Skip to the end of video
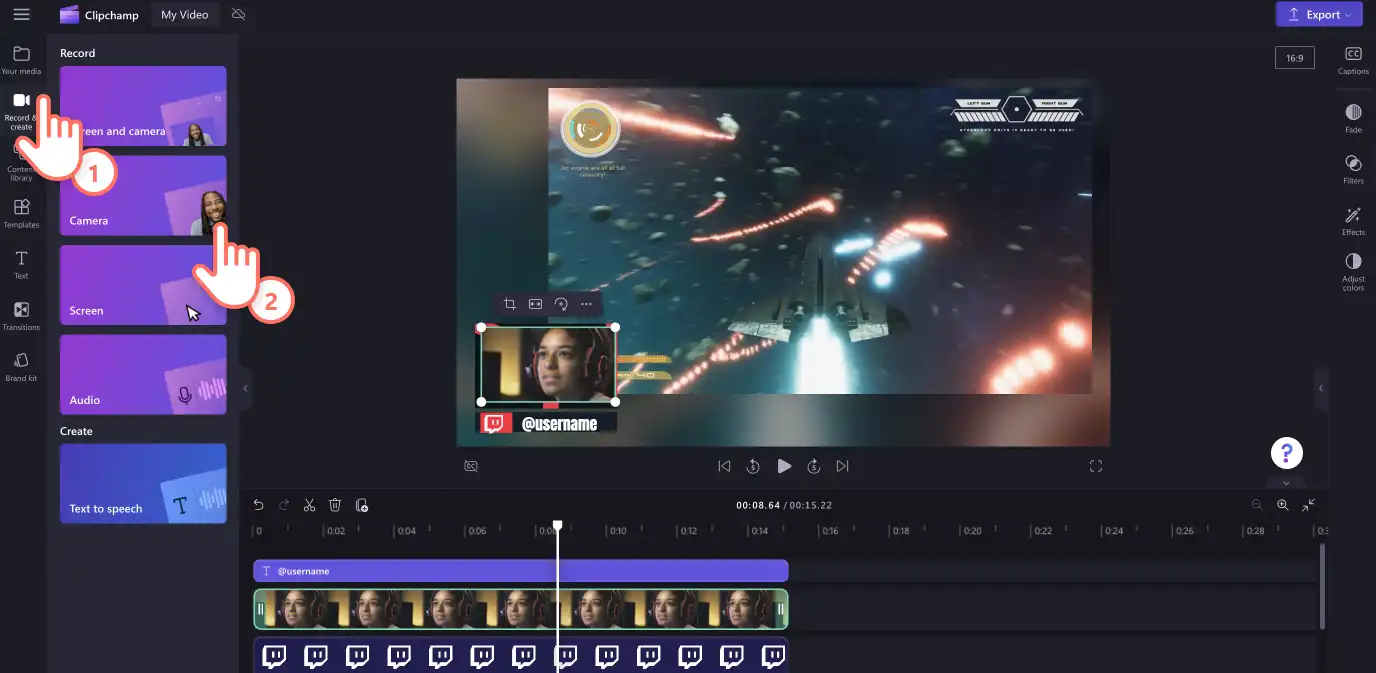 pyautogui.click(x=843, y=466)
